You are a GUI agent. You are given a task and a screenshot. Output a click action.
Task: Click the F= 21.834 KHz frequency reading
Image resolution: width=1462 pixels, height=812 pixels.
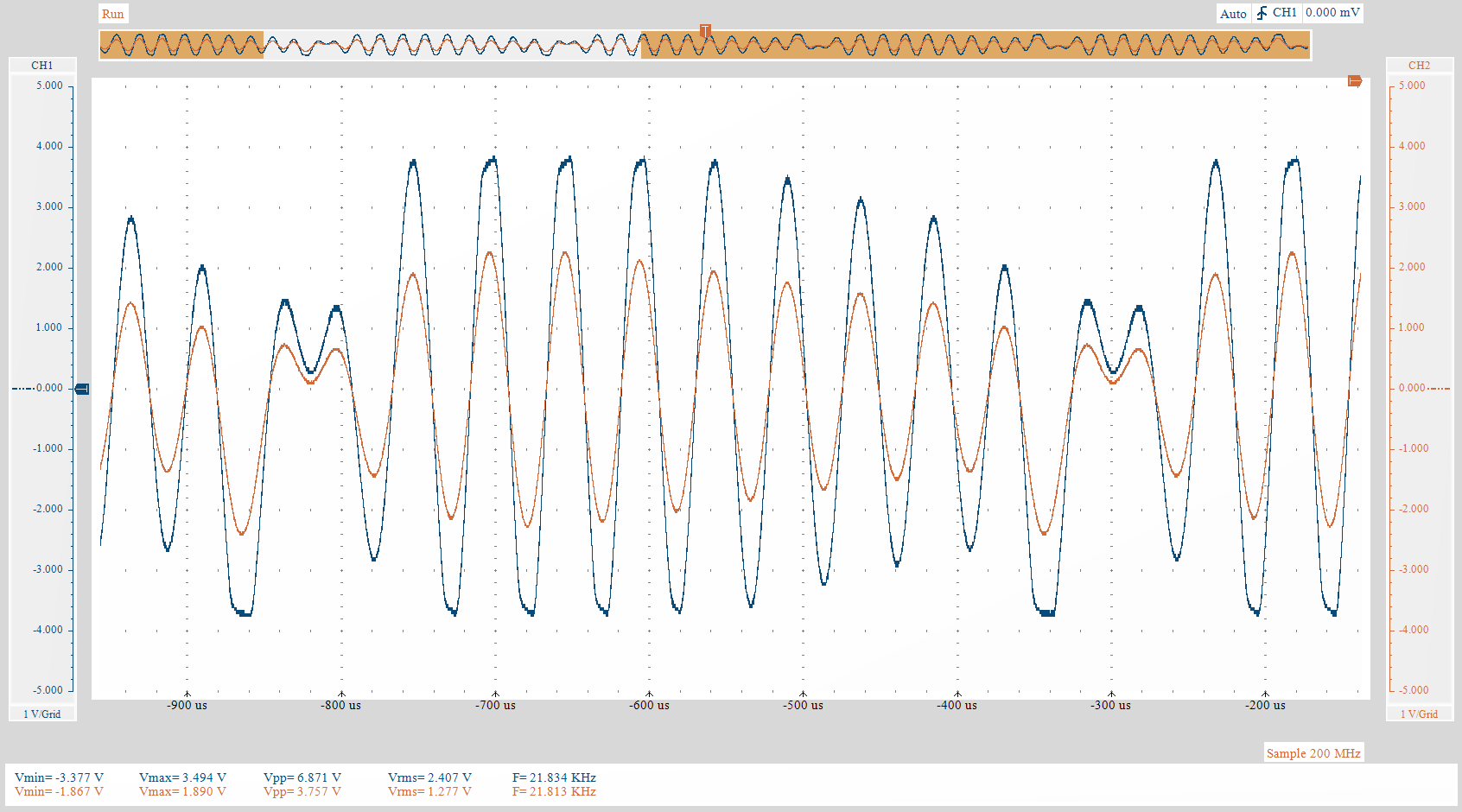[x=554, y=777]
